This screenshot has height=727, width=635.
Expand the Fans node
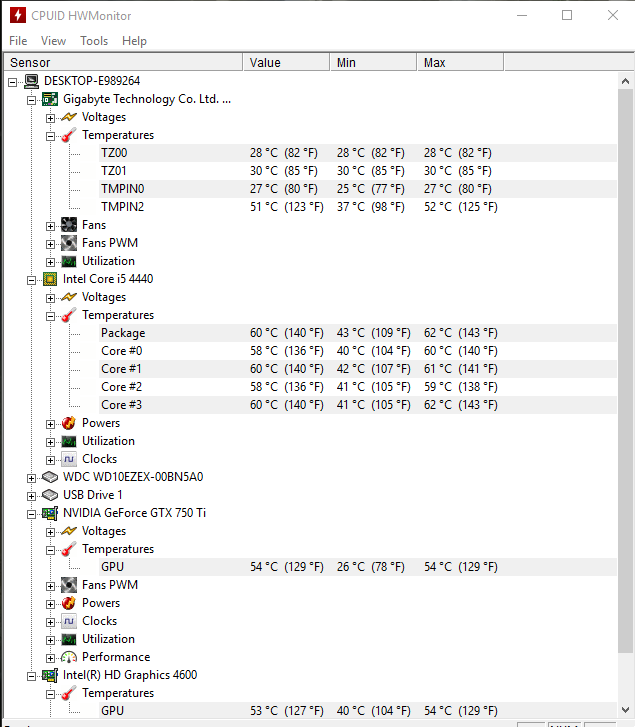(x=50, y=227)
